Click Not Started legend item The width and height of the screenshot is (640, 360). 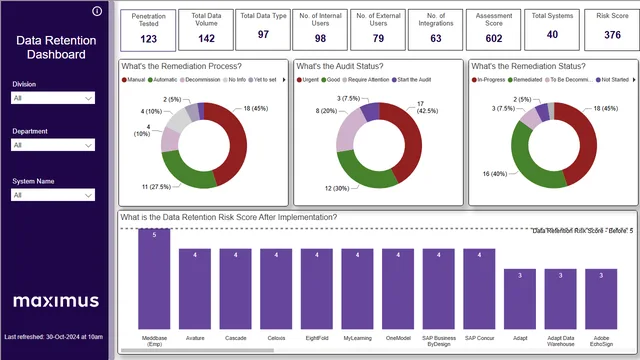click(612, 80)
